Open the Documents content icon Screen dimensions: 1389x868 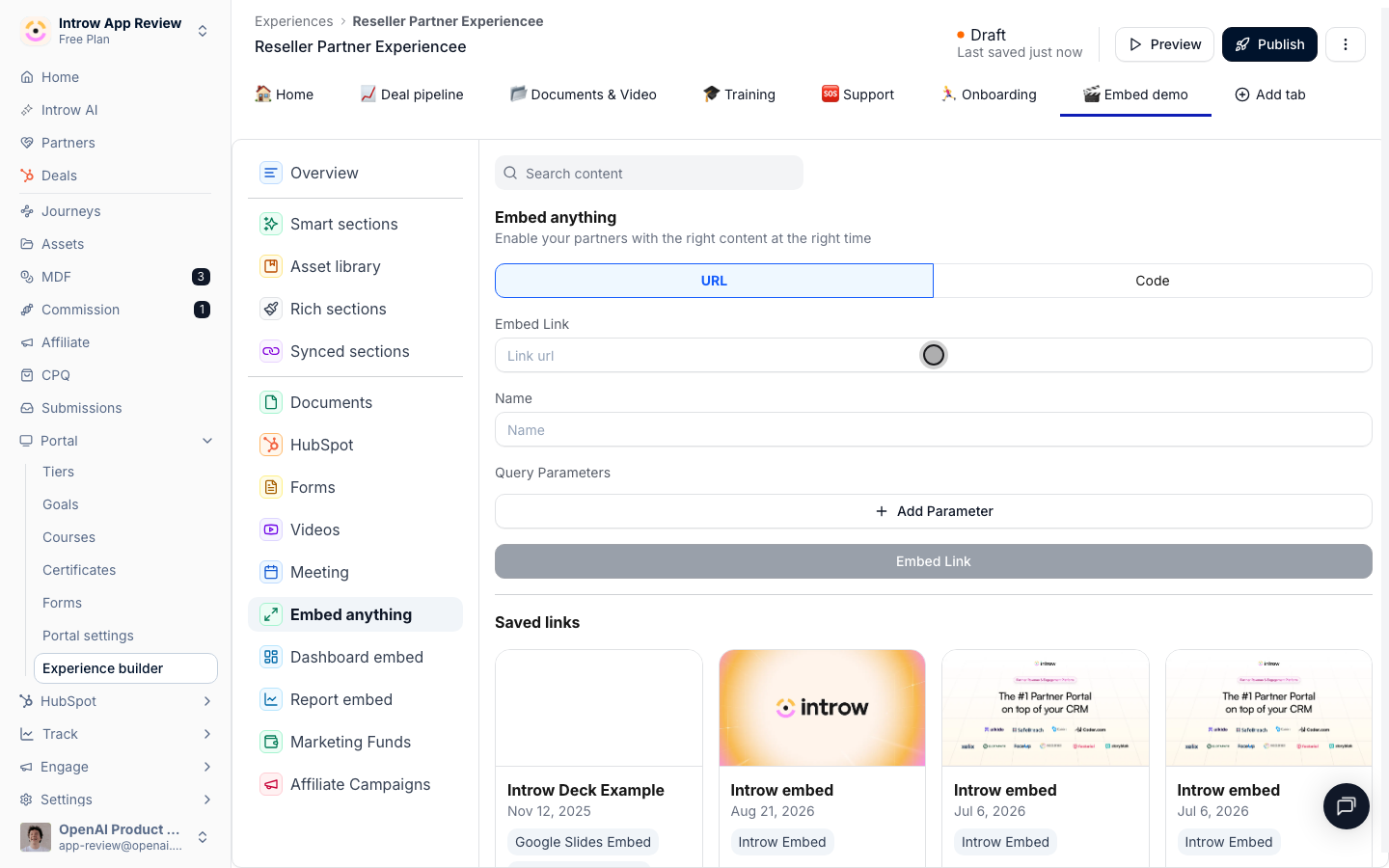(271, 402)
